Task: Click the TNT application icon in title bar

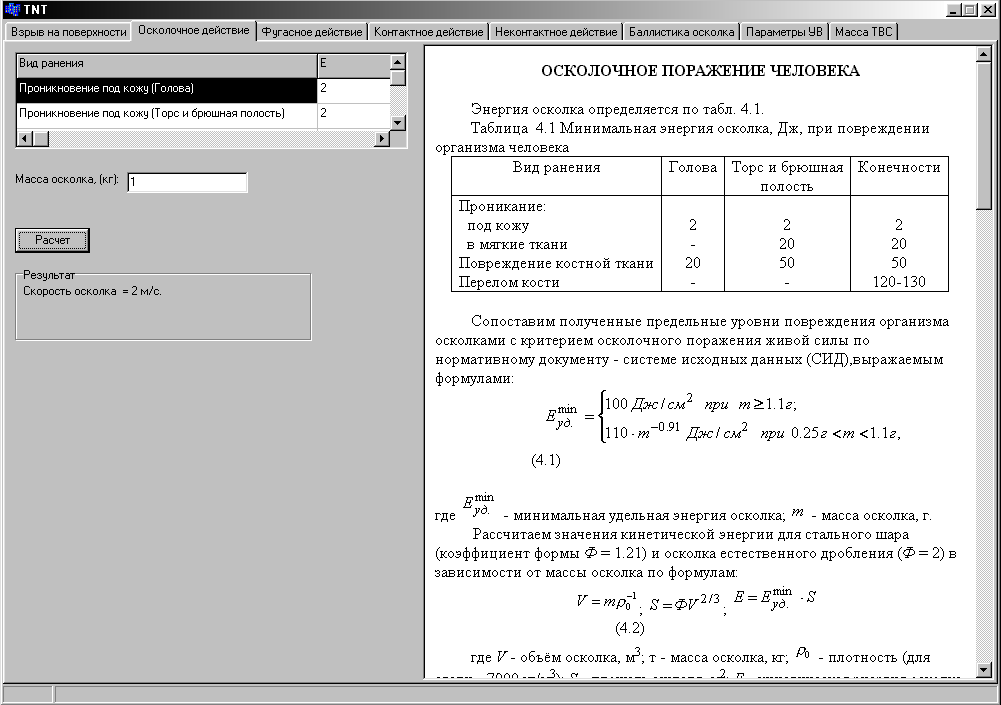Action: [x=11, y=10]
